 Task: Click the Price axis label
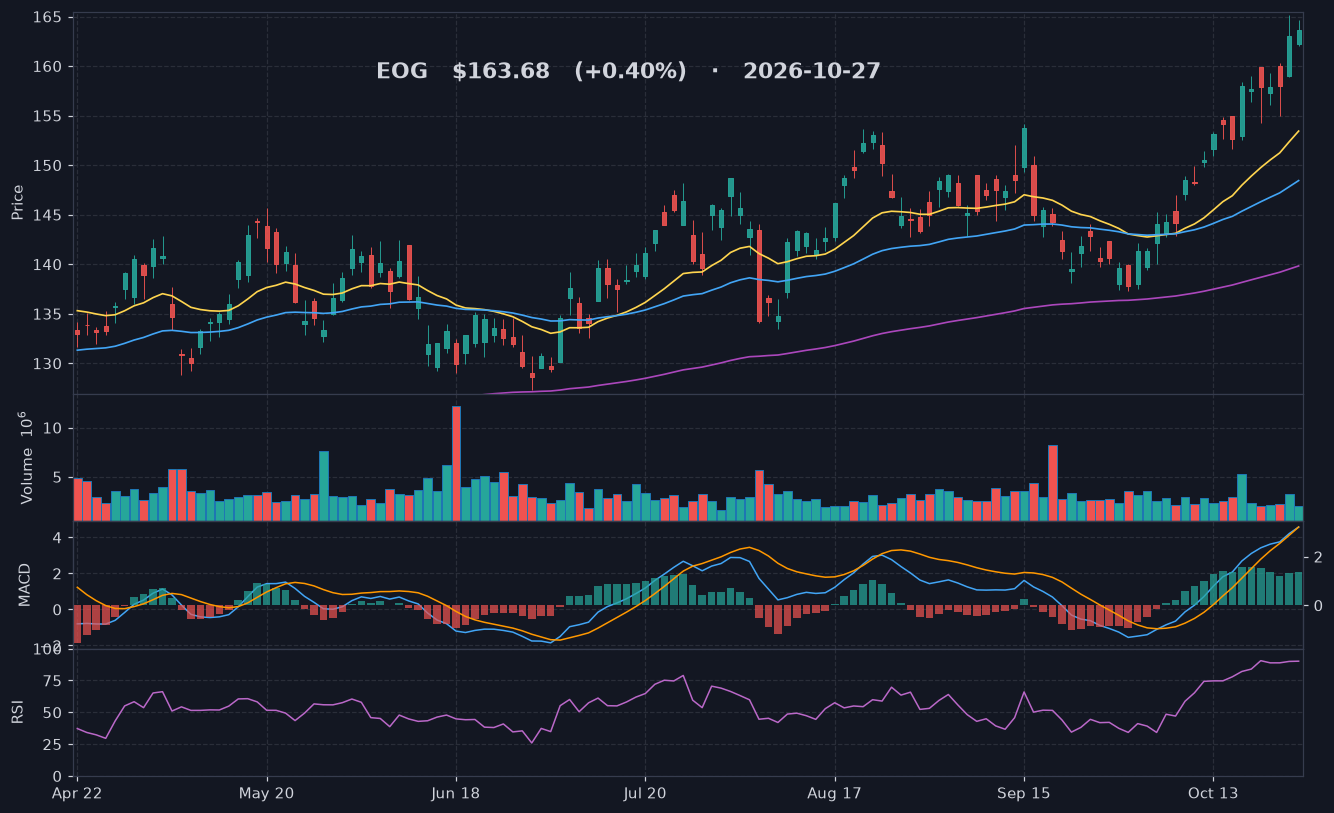click(18, 202)
